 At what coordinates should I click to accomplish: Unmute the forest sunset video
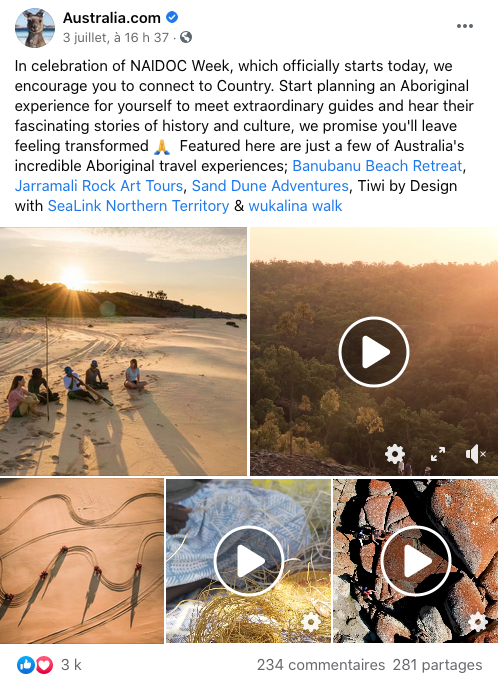pyautogui.click(x=475, y=454)
